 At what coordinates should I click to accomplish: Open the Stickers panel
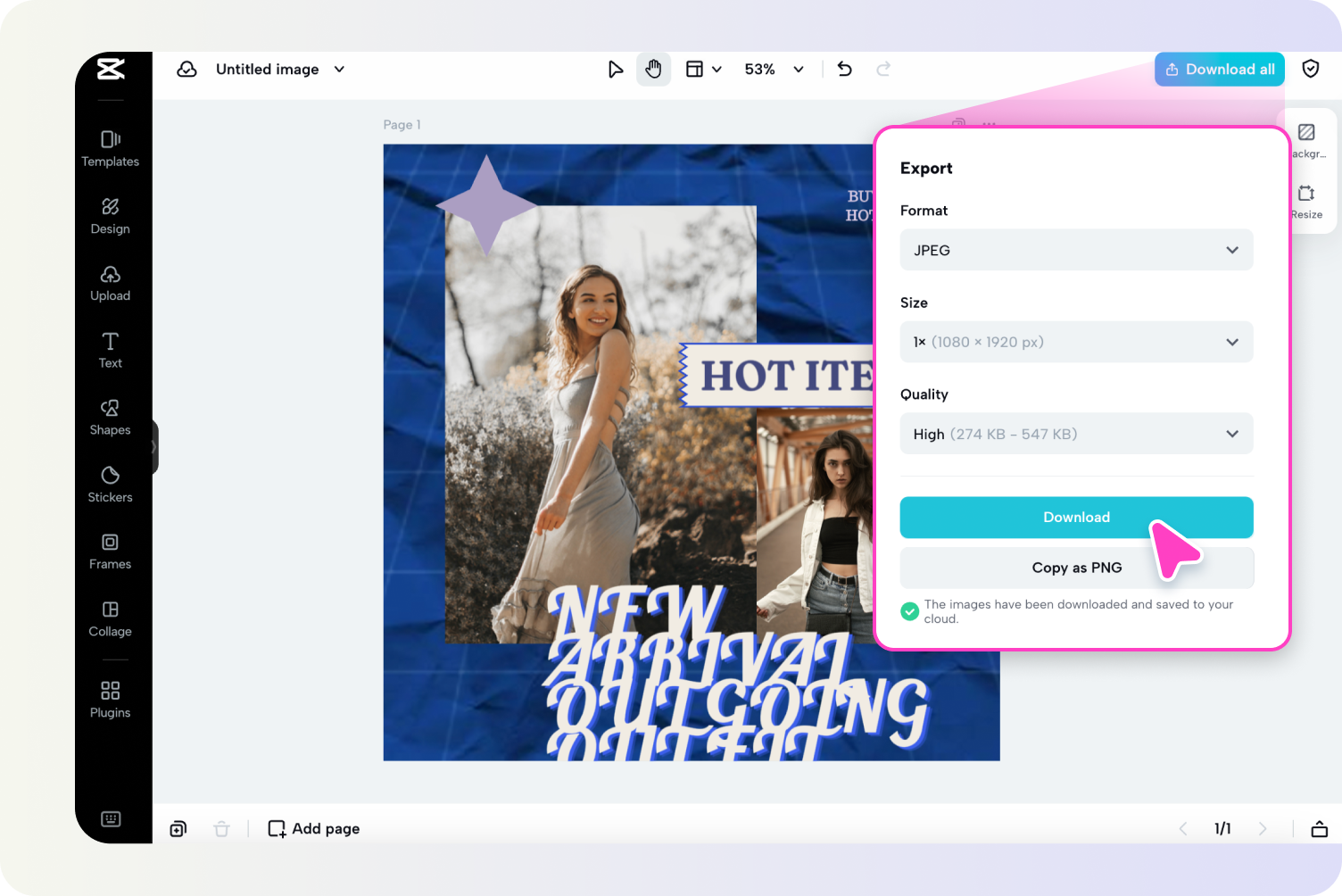point(110,484)
